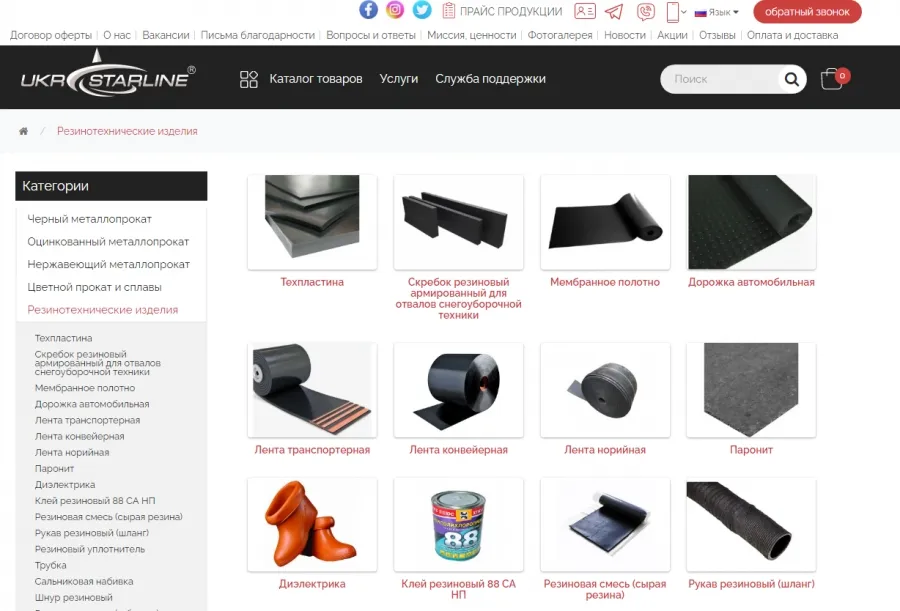
Task: Expand the mobile phone numbers dropdown
Action: pyautogui.click(x=676, y=11)
